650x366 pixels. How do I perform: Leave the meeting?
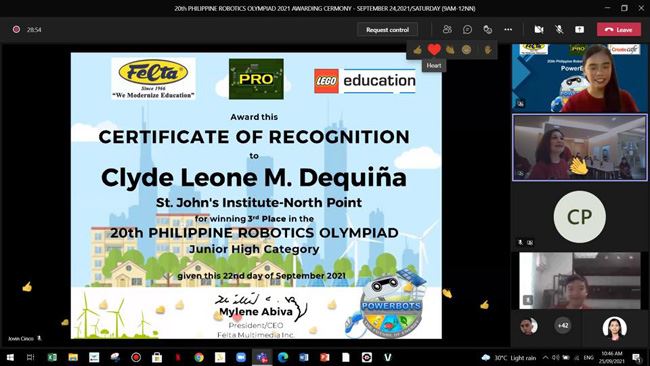click(618, 29)
